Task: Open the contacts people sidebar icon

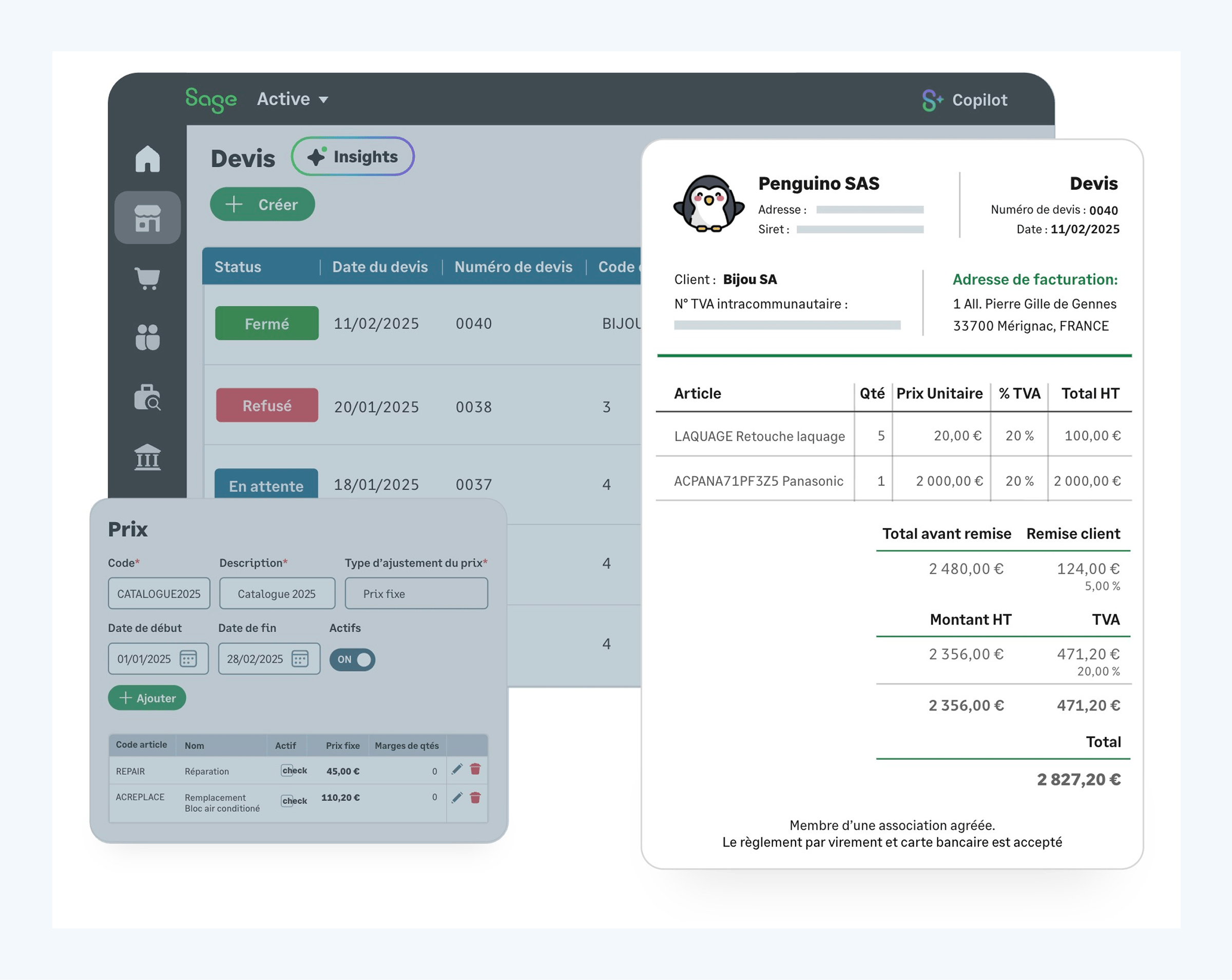Action: tap(147, 338)
